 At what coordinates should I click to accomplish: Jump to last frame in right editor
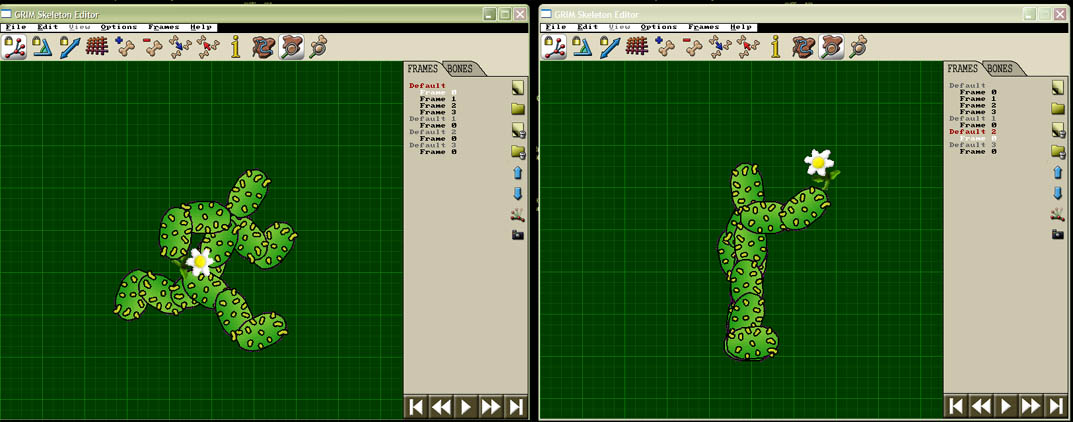click(1056, 406)
